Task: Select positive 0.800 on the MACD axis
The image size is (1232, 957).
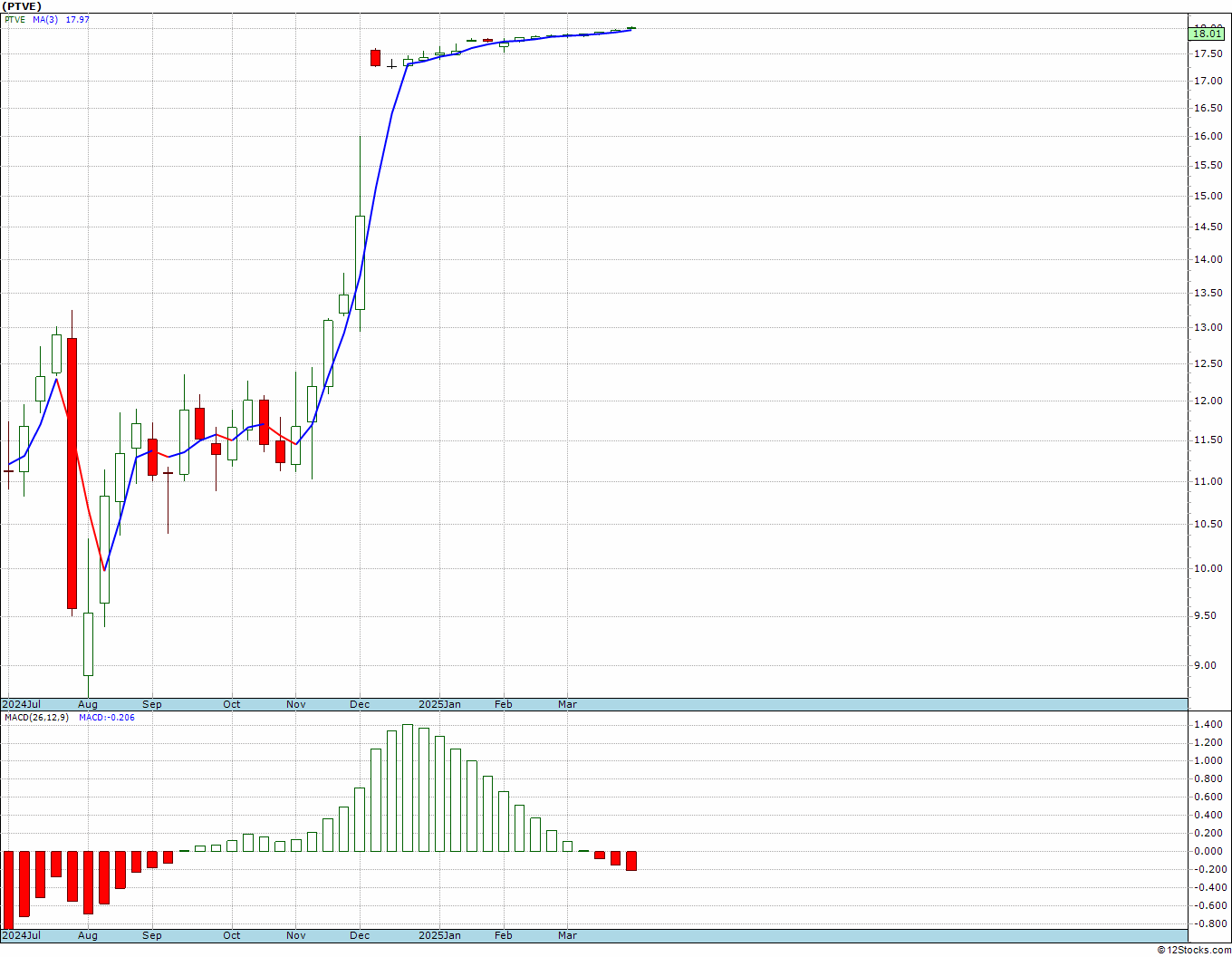Action: point(1209,779)
